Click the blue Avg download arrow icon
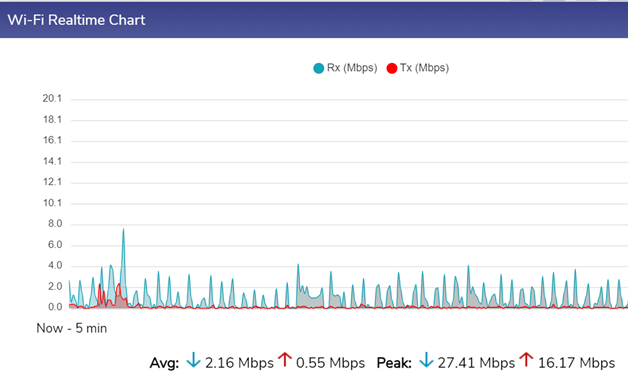This screenshot has width=628, height=387. [194, 360]
